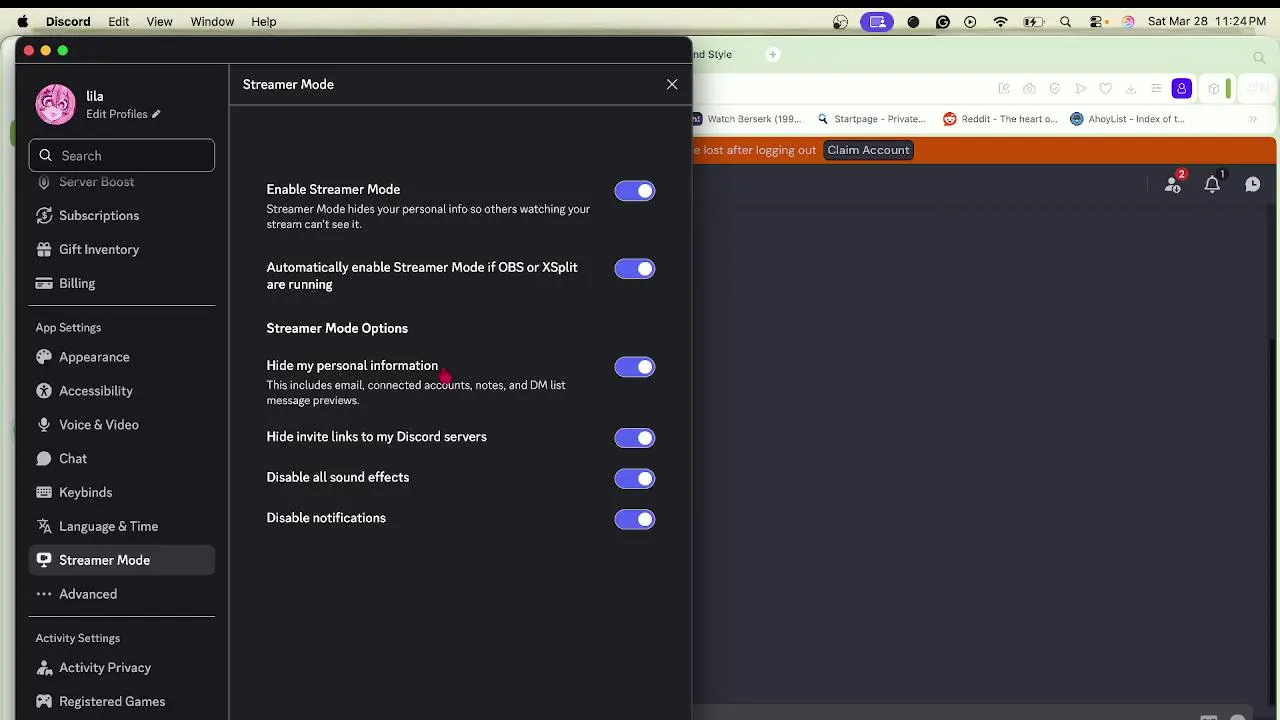
Task: Click the Voice & Video microphone icon
Action: click(x=44, y=425)
